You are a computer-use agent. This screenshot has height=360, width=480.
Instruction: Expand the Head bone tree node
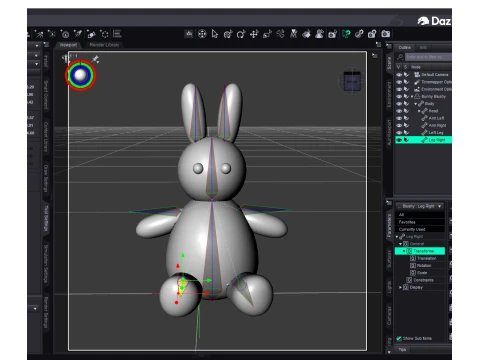click(419, 111)
